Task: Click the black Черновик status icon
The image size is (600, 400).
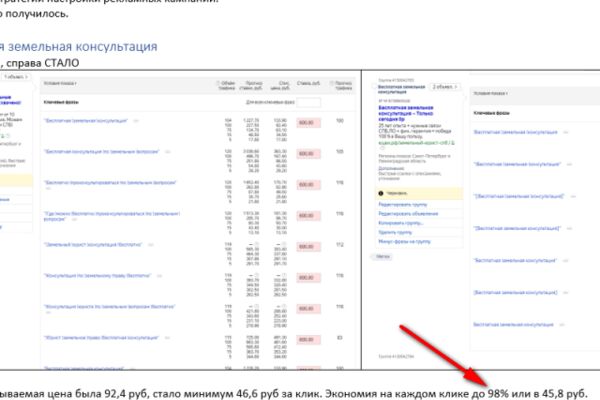Action: 381,193
